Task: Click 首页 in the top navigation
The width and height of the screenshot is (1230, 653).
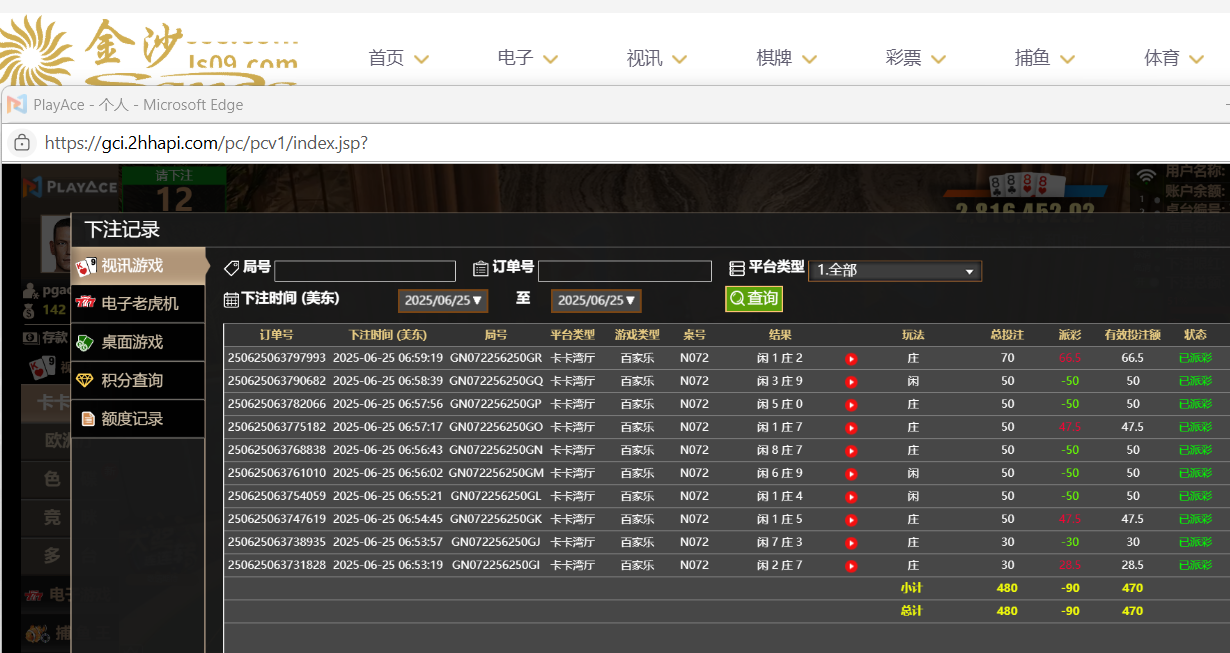Action: [x=386, y=58]
